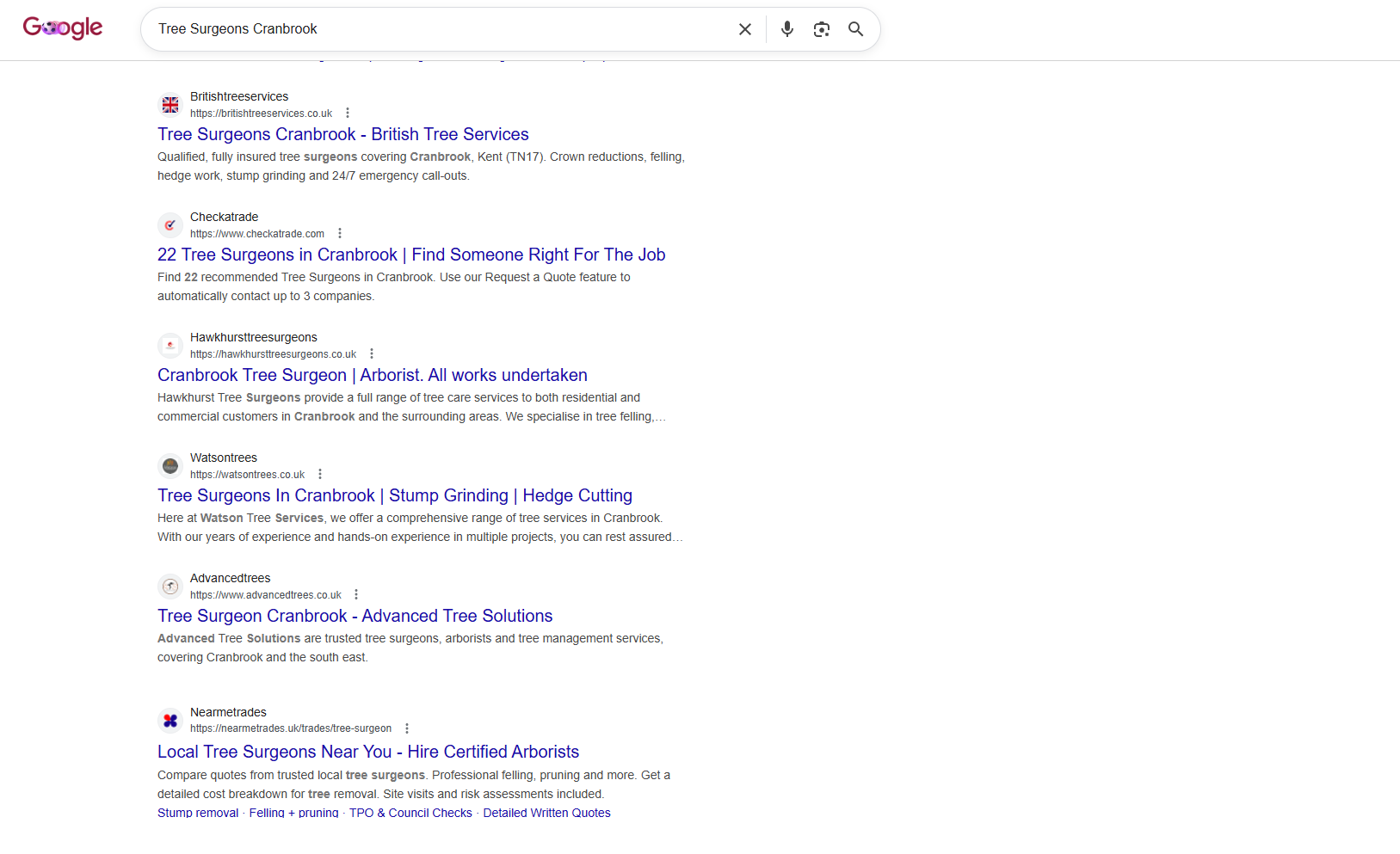Image resolution: width=1400 pixels, height=854 pixels.
Task: Click the Checkatrade favicon
Action: click(x=170, y=225)
